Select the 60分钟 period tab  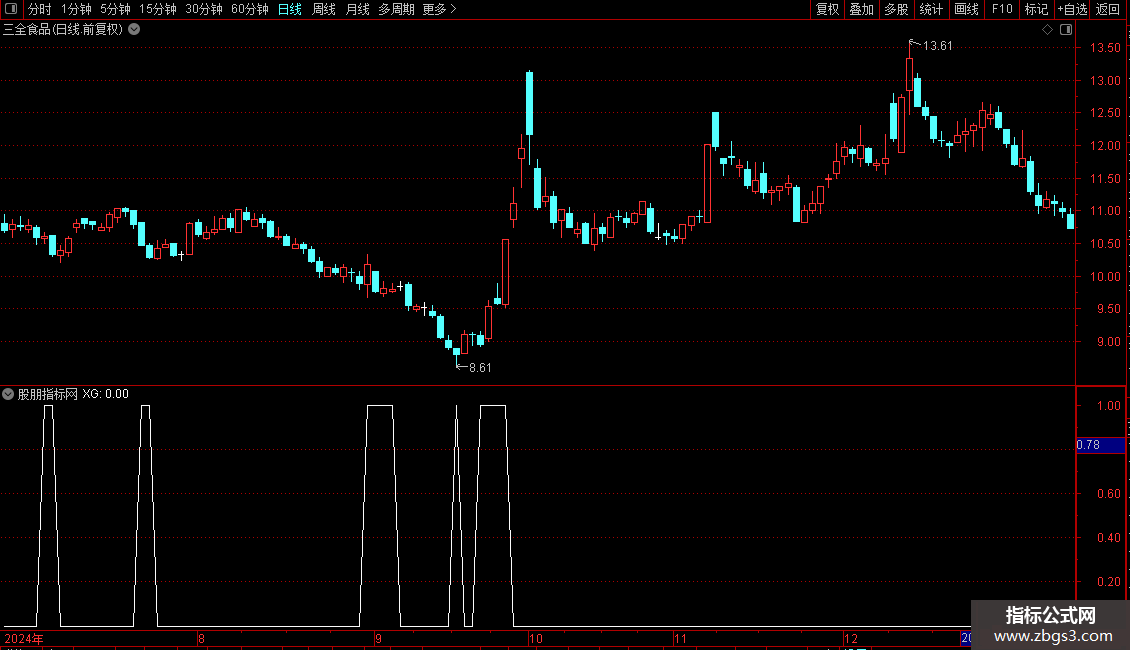[x=250, y=9]
